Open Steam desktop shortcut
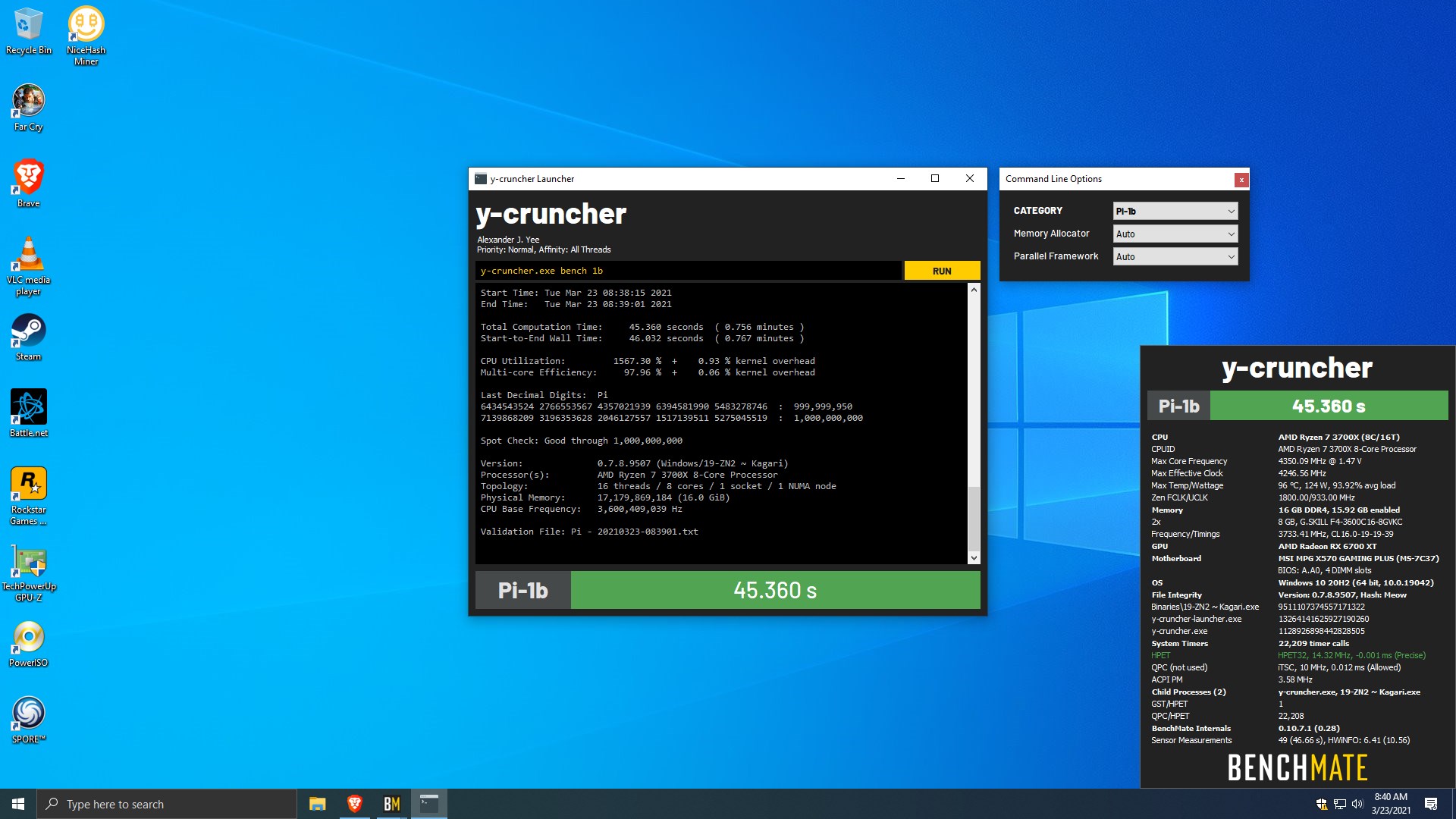This screenshot has height=819, width=1456. [x=28, y=337]
